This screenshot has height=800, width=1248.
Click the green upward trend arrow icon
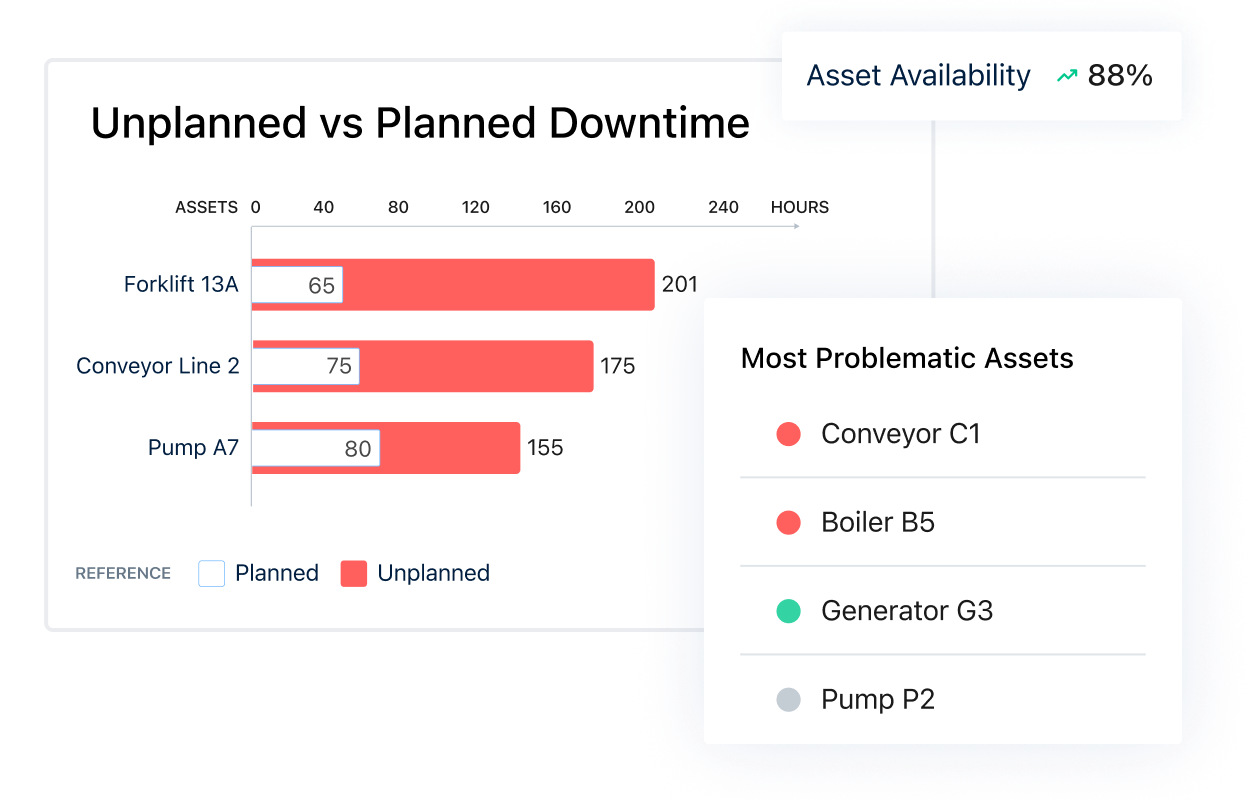1067,76
